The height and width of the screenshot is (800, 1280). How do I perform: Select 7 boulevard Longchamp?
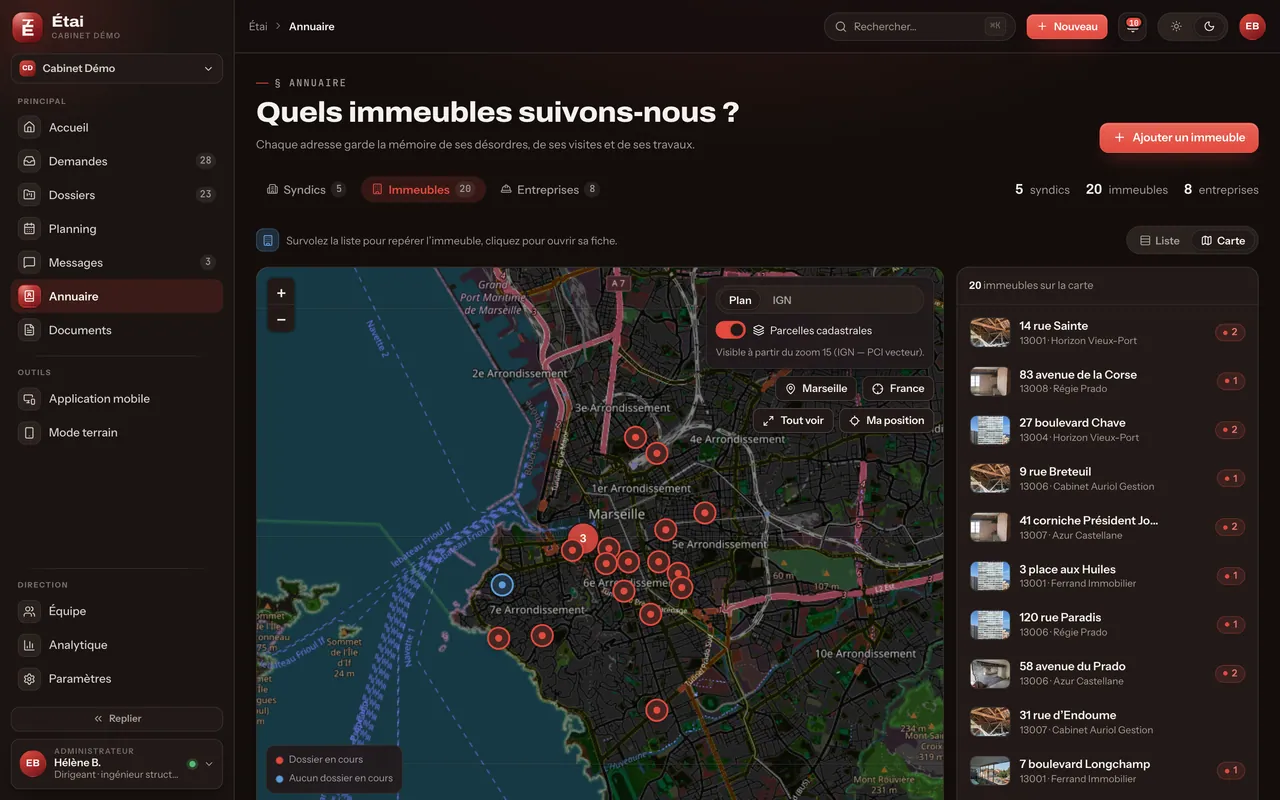point(1108,771)
